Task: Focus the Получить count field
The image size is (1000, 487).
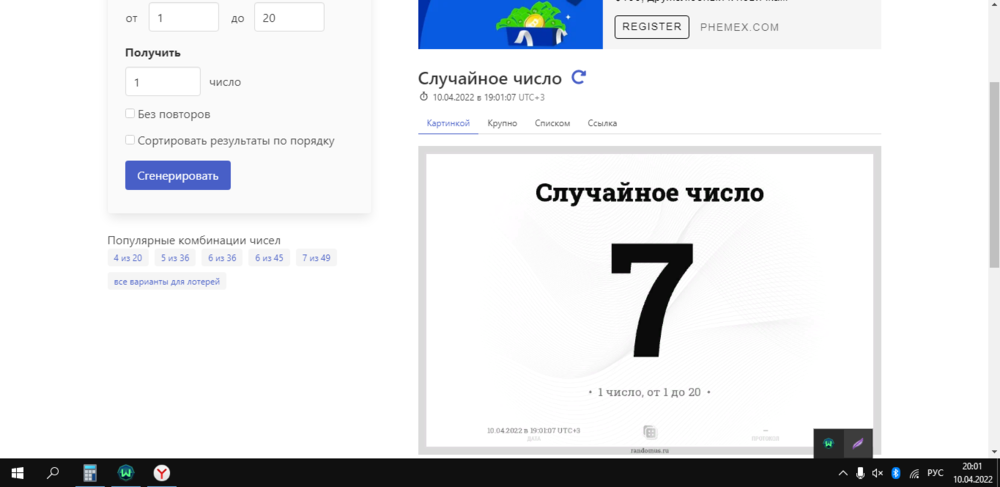Action: coord(163,82)
